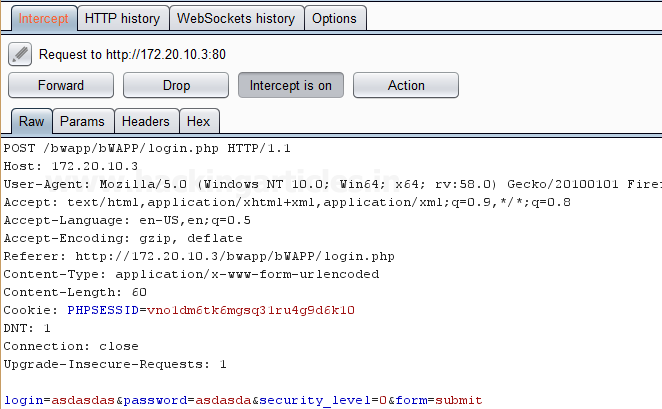This screenshot has width=662, height=409.
Task: View the request in Hex tab
Action: pos(199,121)
